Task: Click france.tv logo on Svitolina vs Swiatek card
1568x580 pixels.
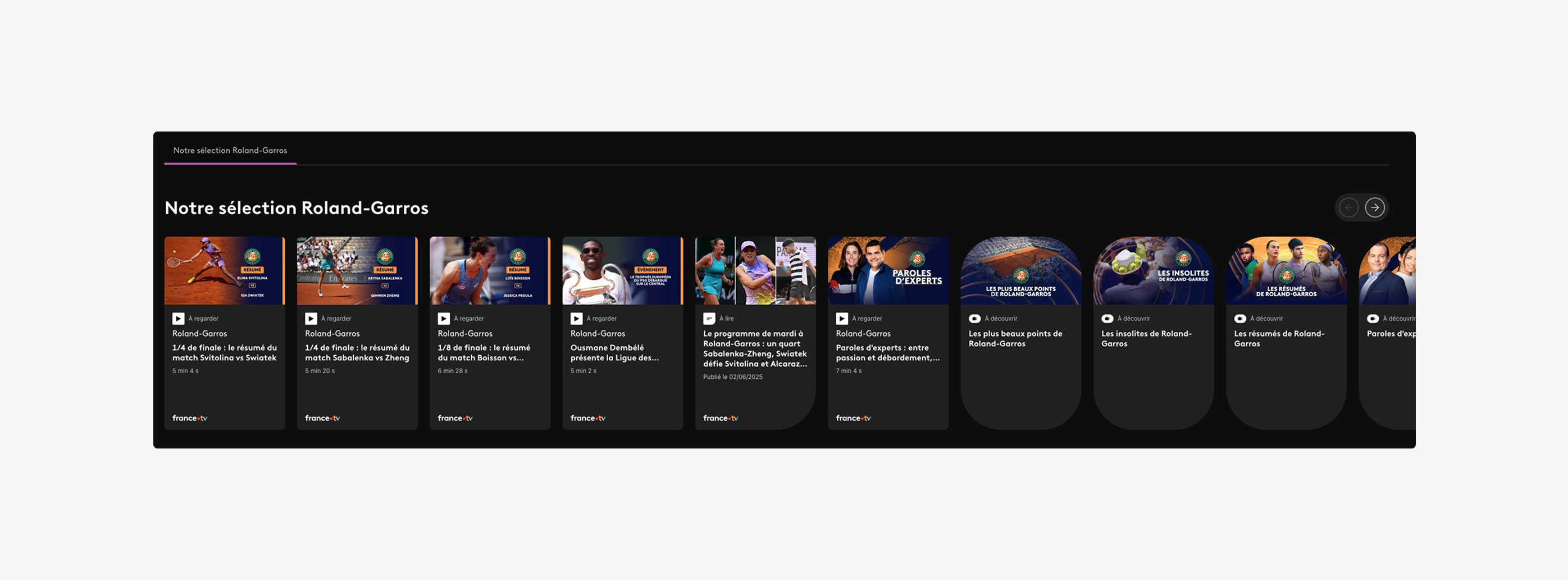Action: point(190,418)
